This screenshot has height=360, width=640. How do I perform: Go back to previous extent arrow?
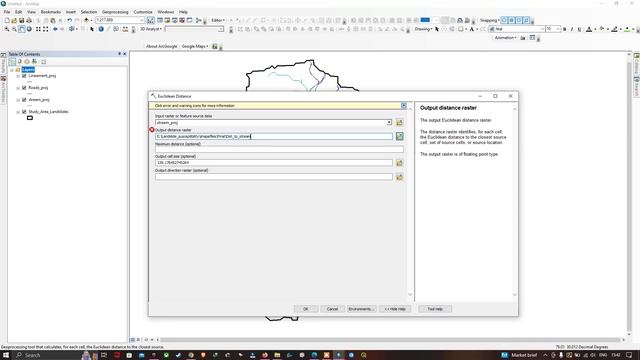click(x=55, y=29)
